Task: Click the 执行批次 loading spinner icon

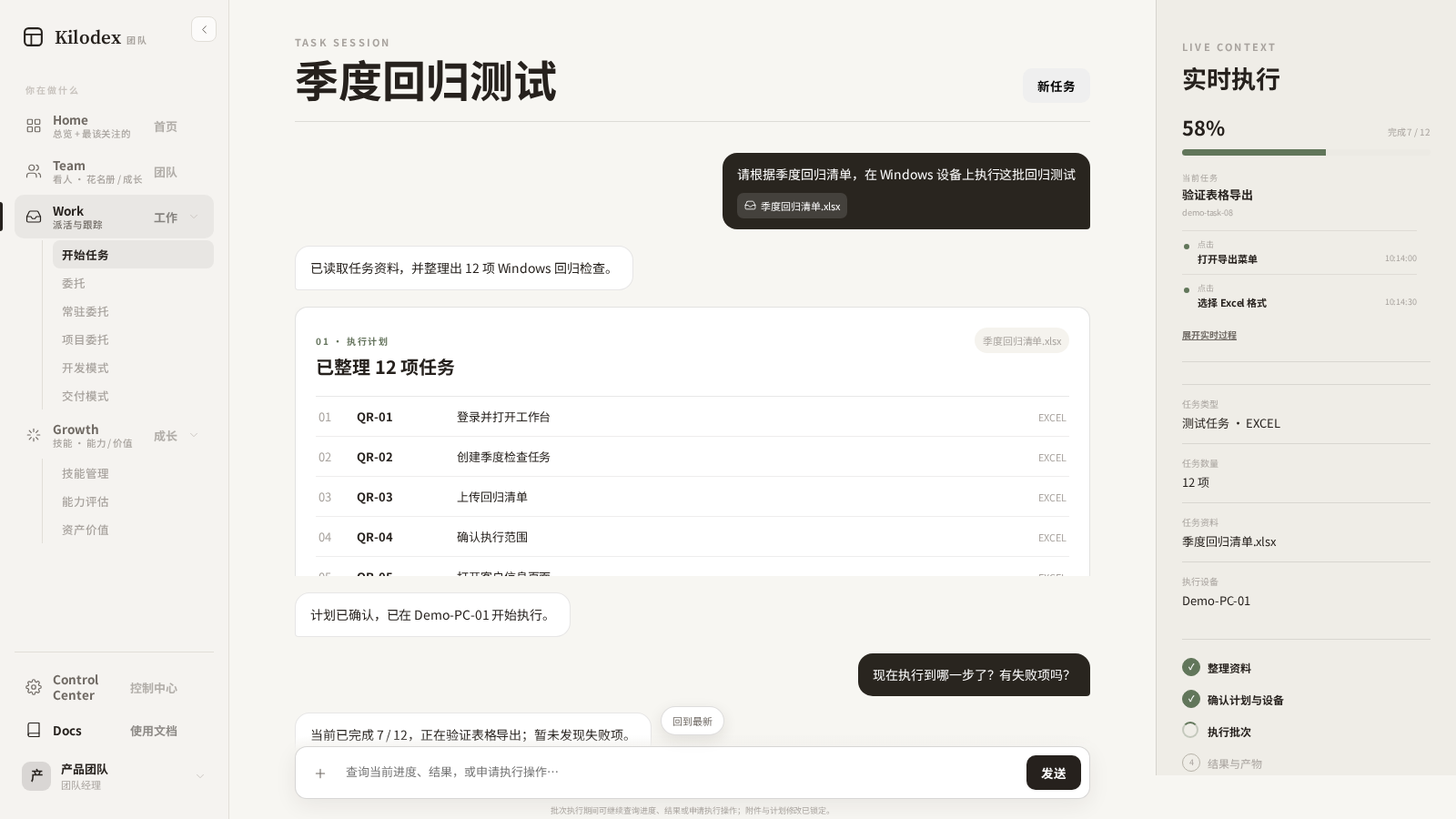Action: (x=1191, y=731)
